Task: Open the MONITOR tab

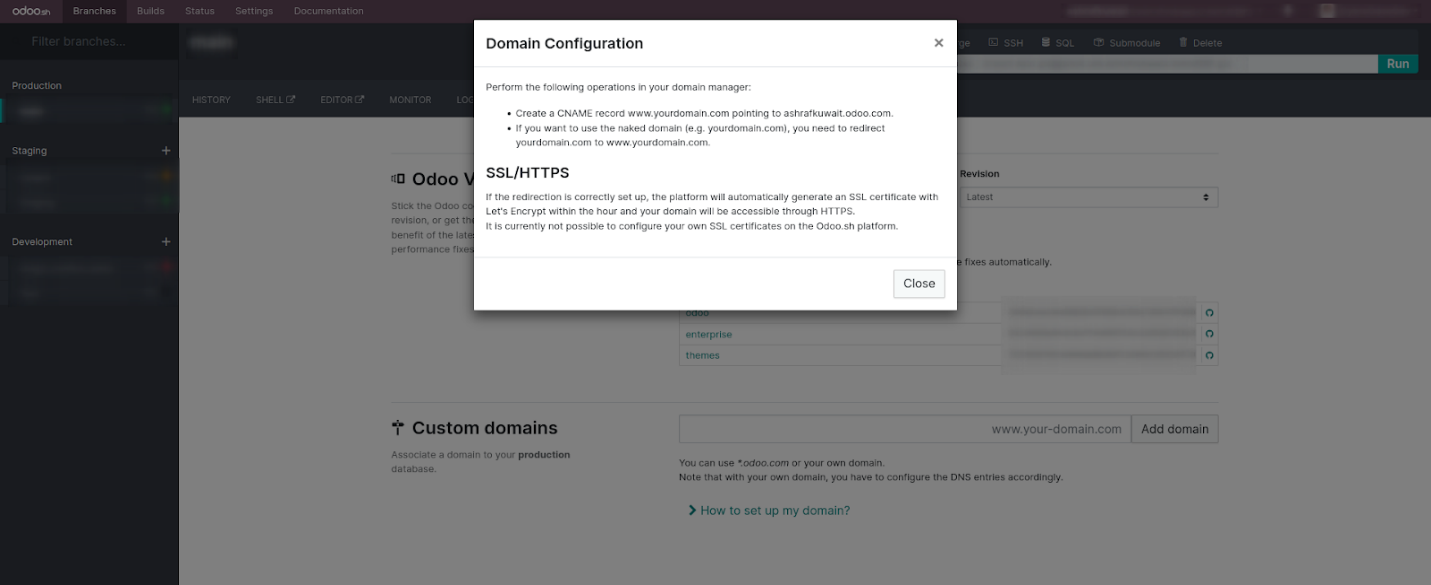Action: tap(410, 100)
